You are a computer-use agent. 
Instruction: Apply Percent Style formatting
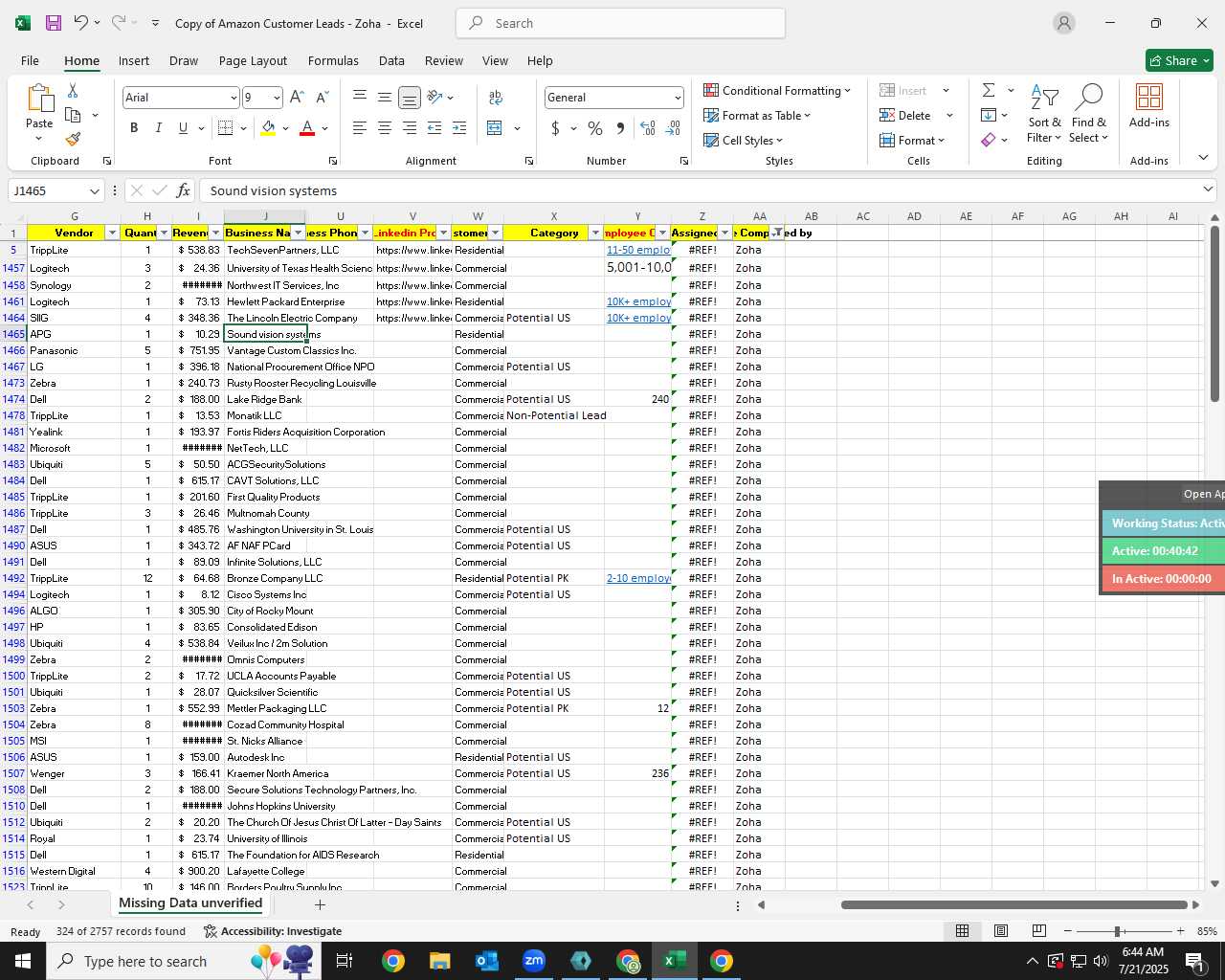595,128
